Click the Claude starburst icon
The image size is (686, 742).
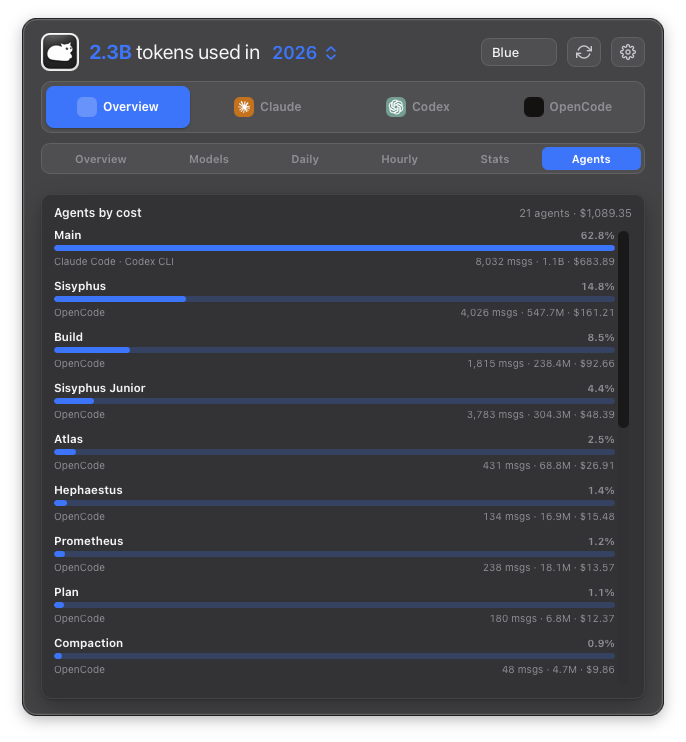click(244, 107)
